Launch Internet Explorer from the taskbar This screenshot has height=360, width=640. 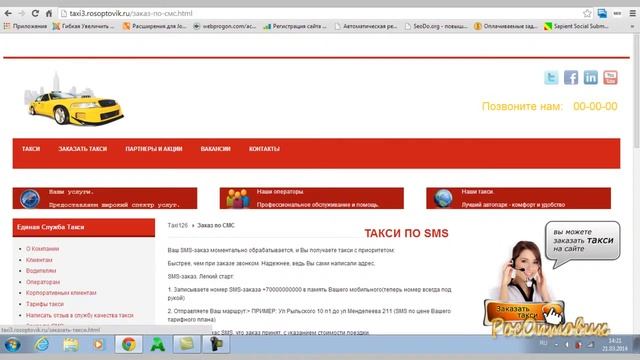click(42, 345)
